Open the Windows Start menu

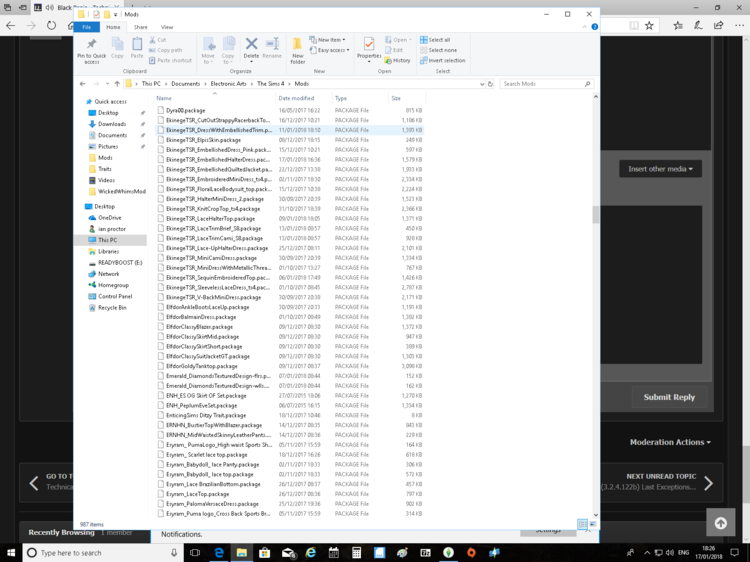(x=11, y=552)
